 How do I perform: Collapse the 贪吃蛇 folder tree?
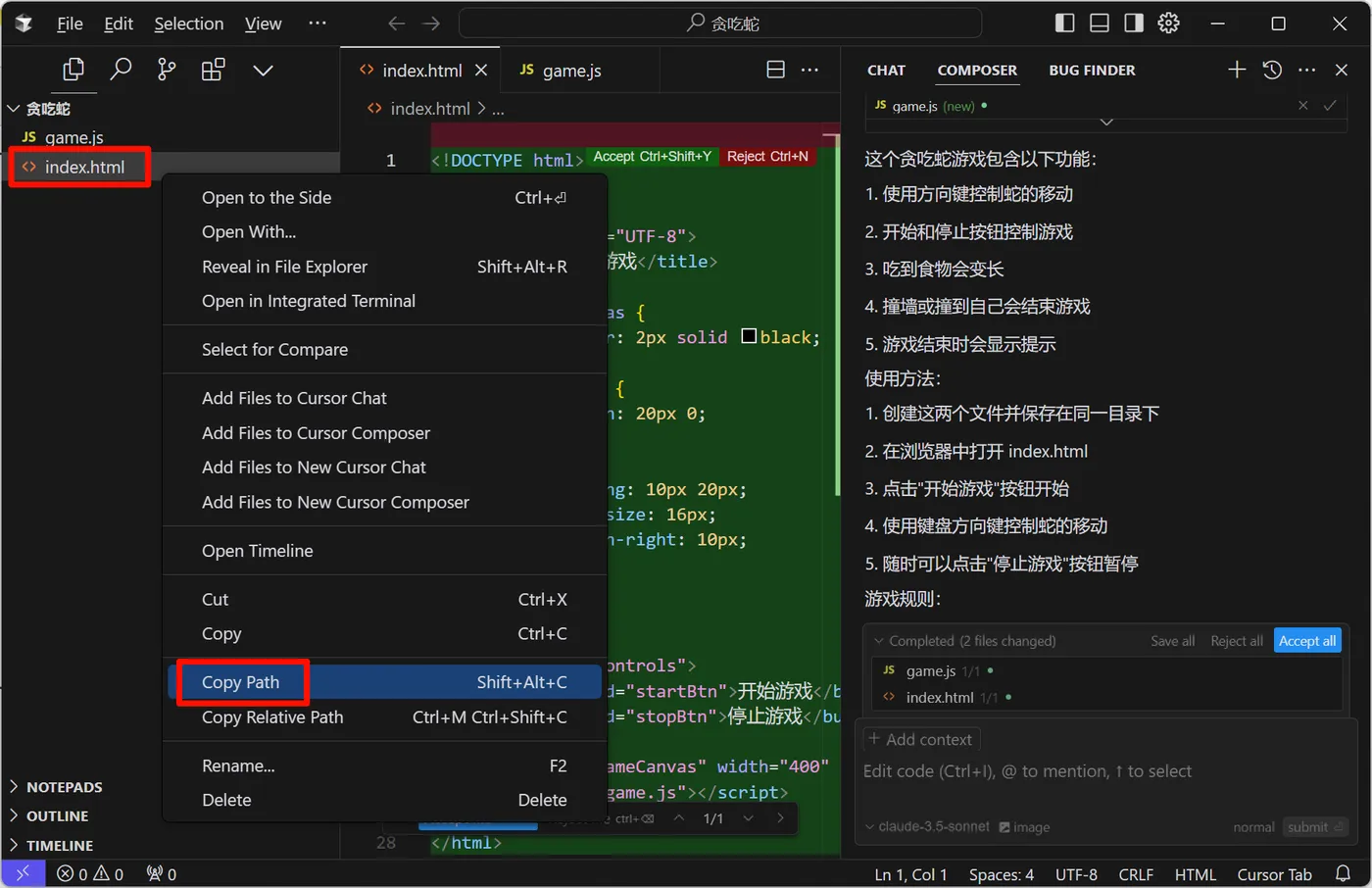pyautogui.click(x=14, y=109)
